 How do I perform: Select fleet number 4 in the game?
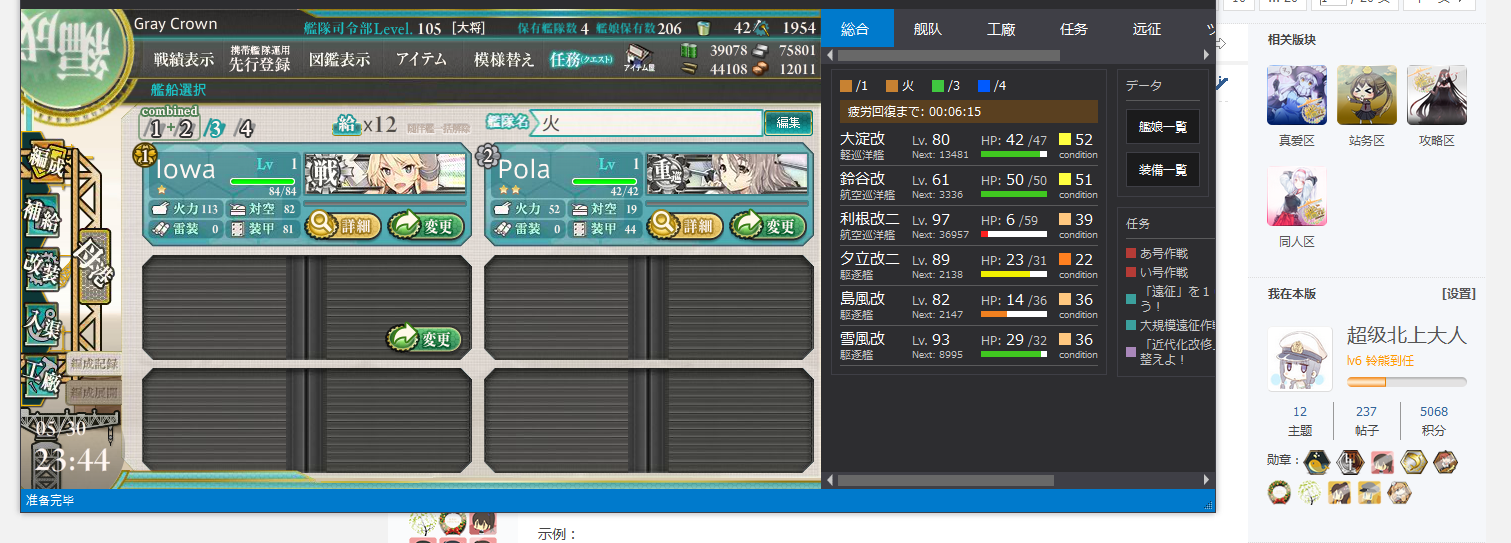(245, 128)
